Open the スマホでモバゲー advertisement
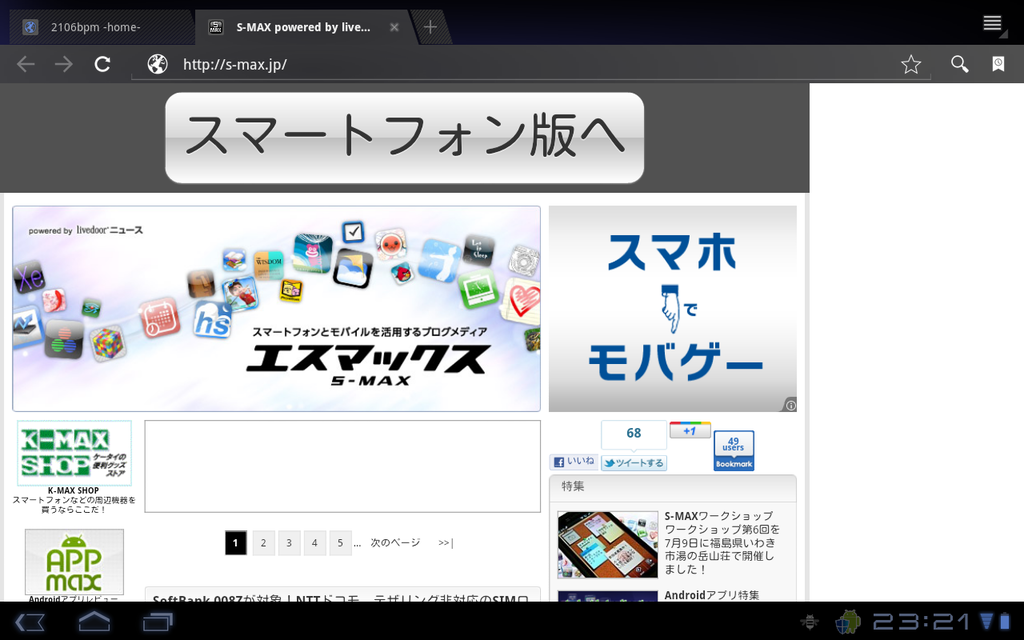The width and height of the screenshot is (1024, 640). [x=673, y=308]
